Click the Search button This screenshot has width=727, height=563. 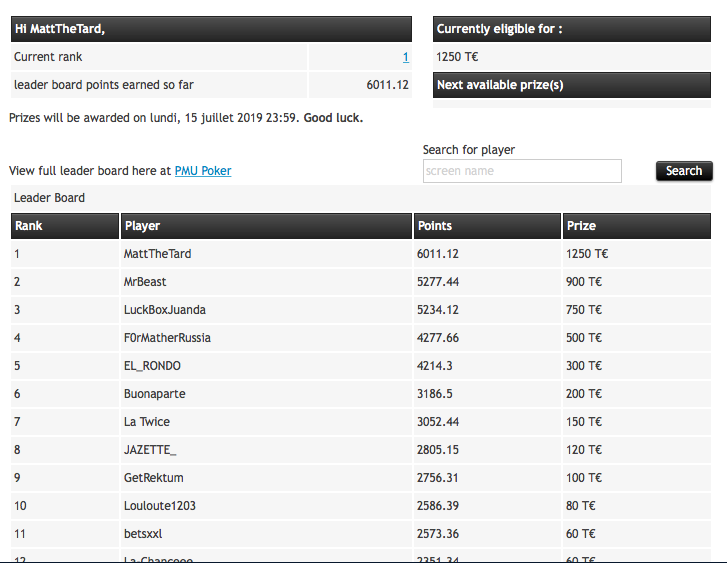pos(684,171)
